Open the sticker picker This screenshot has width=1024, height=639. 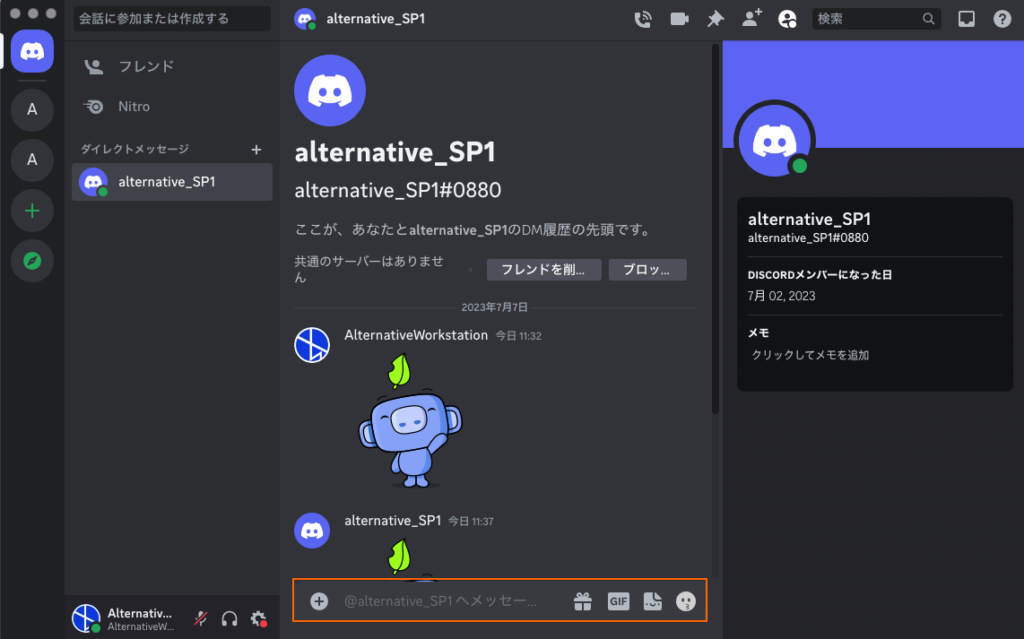pos(652,601)
